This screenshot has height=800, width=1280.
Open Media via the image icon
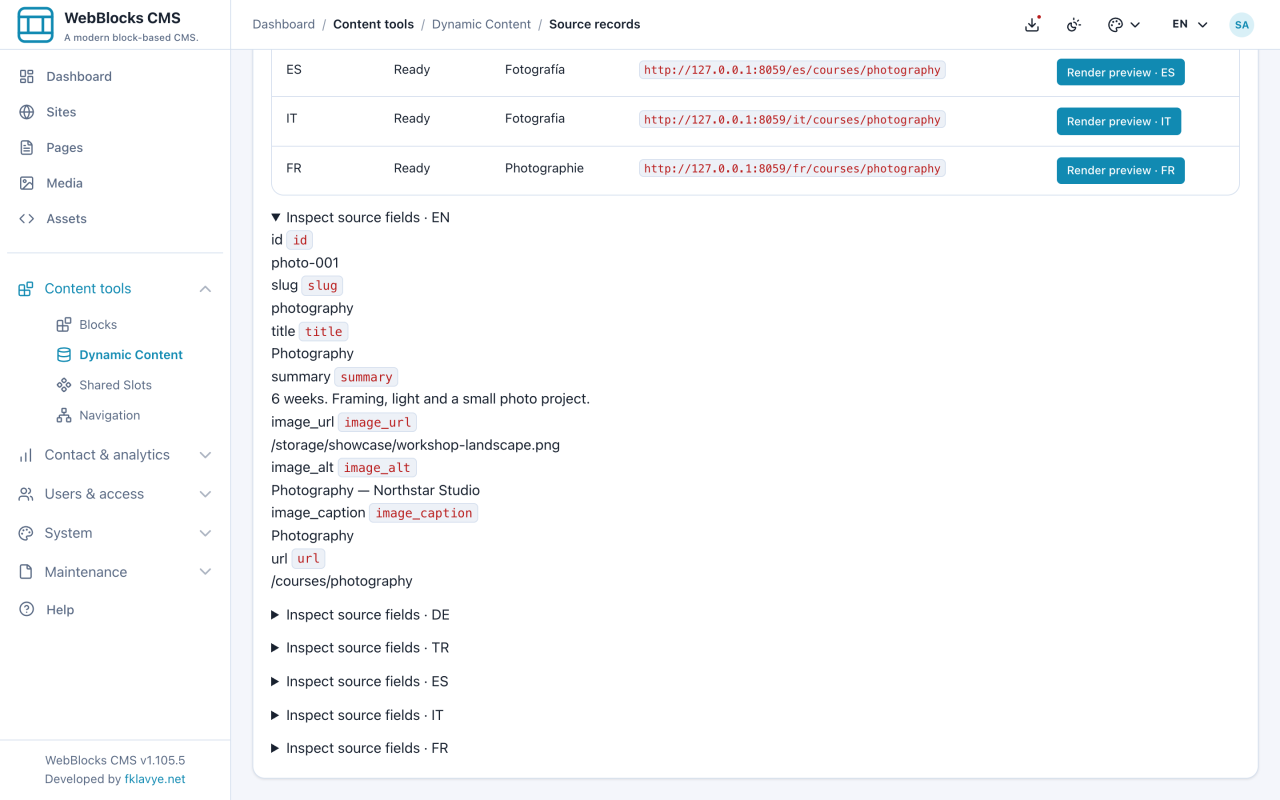(27, 183)
